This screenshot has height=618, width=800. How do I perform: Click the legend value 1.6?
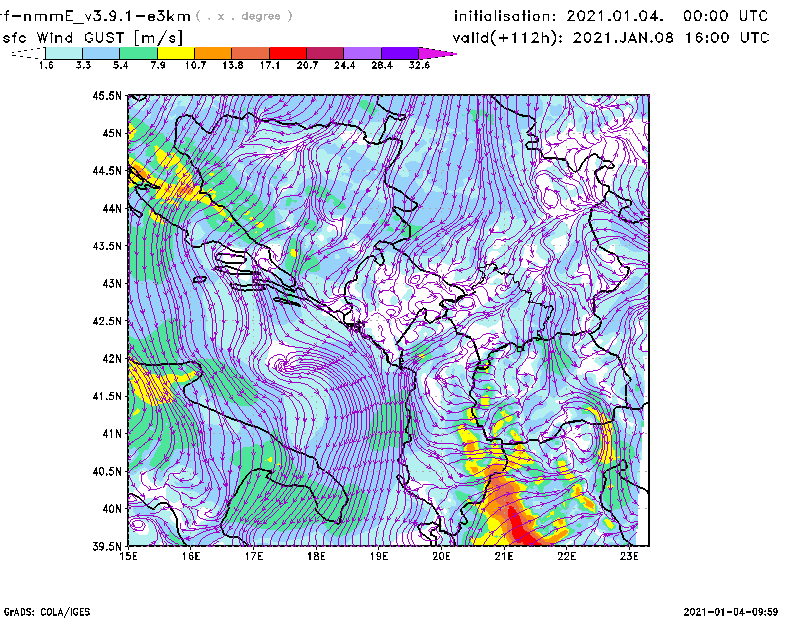pos(46,65)
